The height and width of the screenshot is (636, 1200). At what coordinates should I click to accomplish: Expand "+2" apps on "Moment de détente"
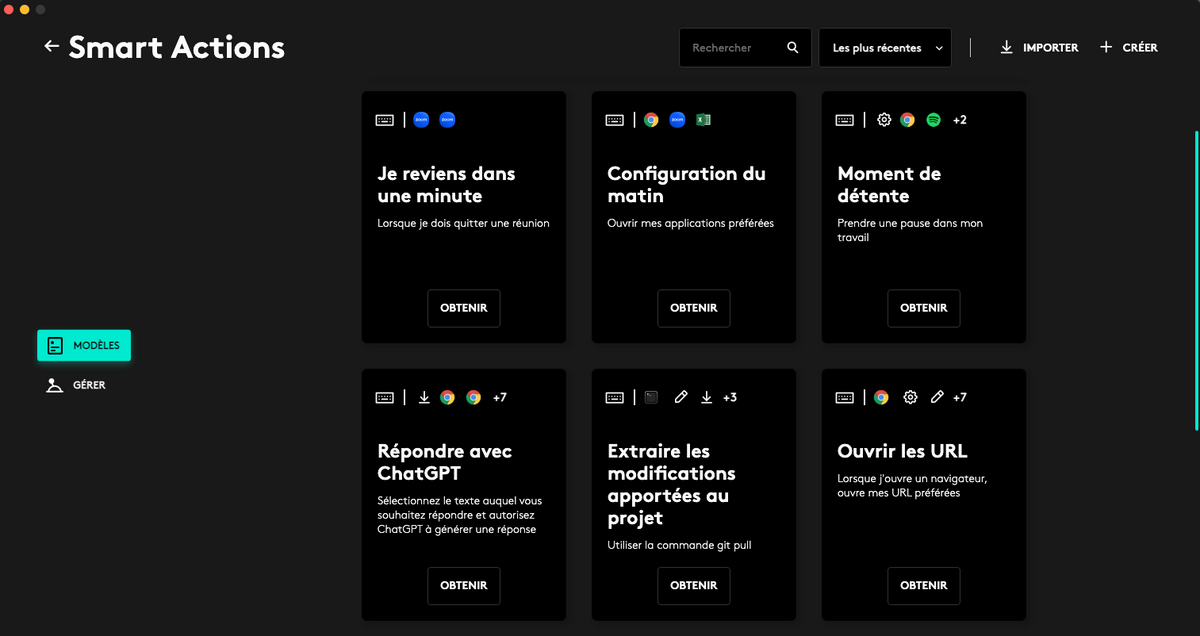point(960,119)
